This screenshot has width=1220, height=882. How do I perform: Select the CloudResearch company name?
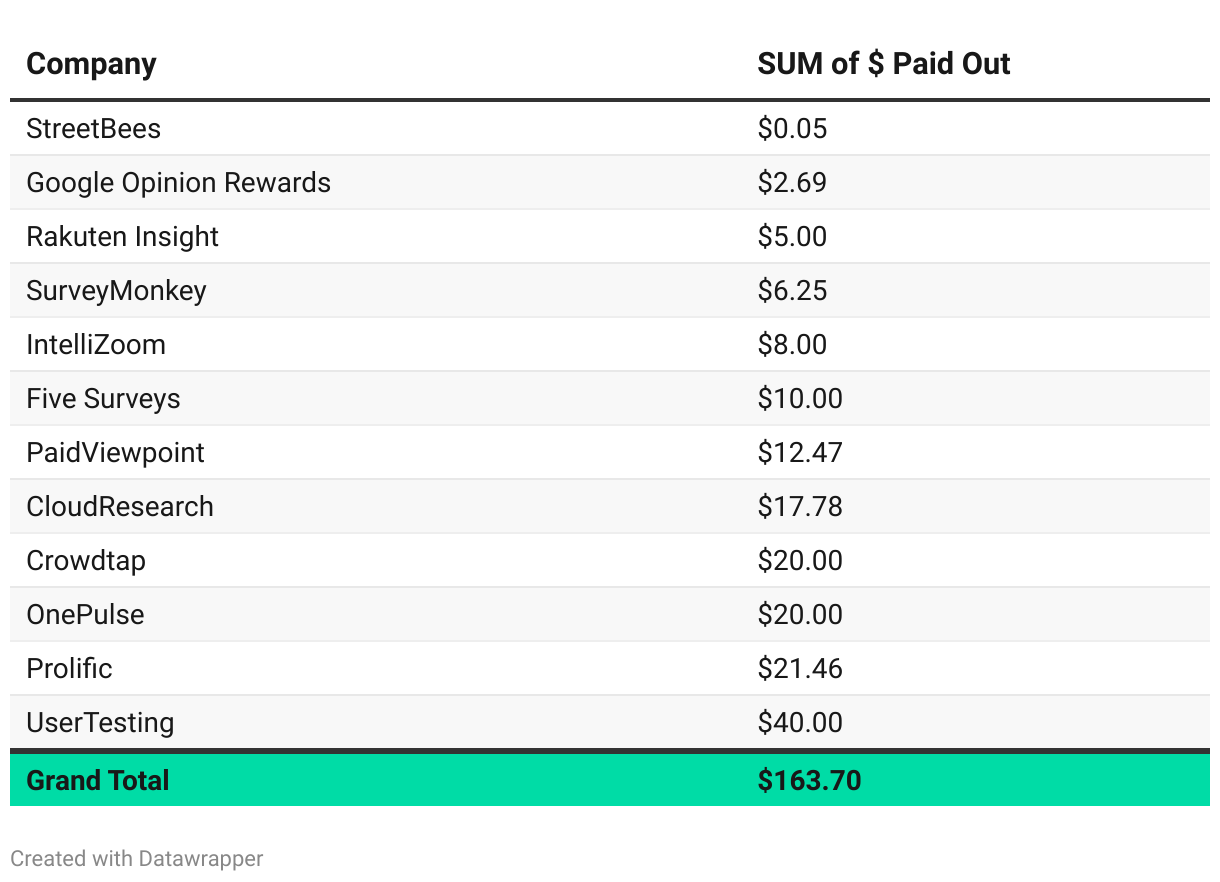(x=120, y=507)
